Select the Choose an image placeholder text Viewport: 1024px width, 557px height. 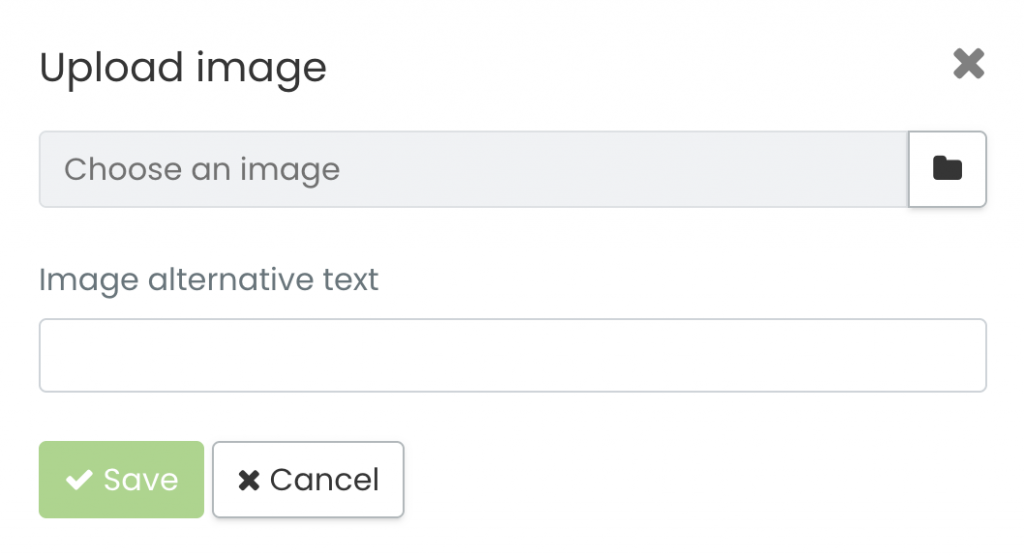click(x=202, y=170)
